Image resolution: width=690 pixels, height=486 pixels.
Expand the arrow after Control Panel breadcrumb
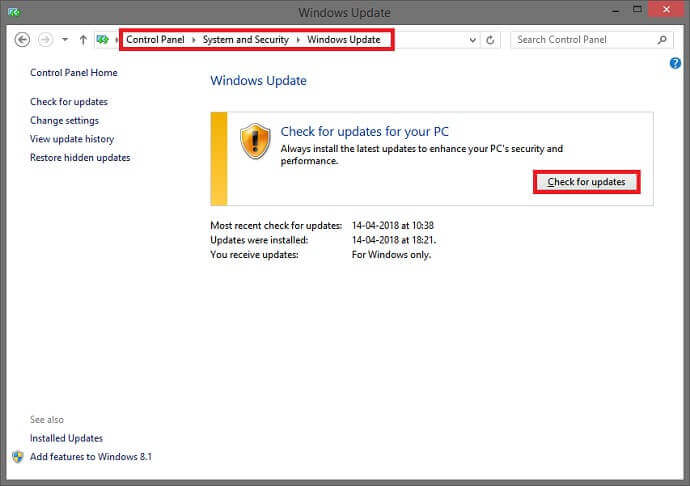(194, 40)
